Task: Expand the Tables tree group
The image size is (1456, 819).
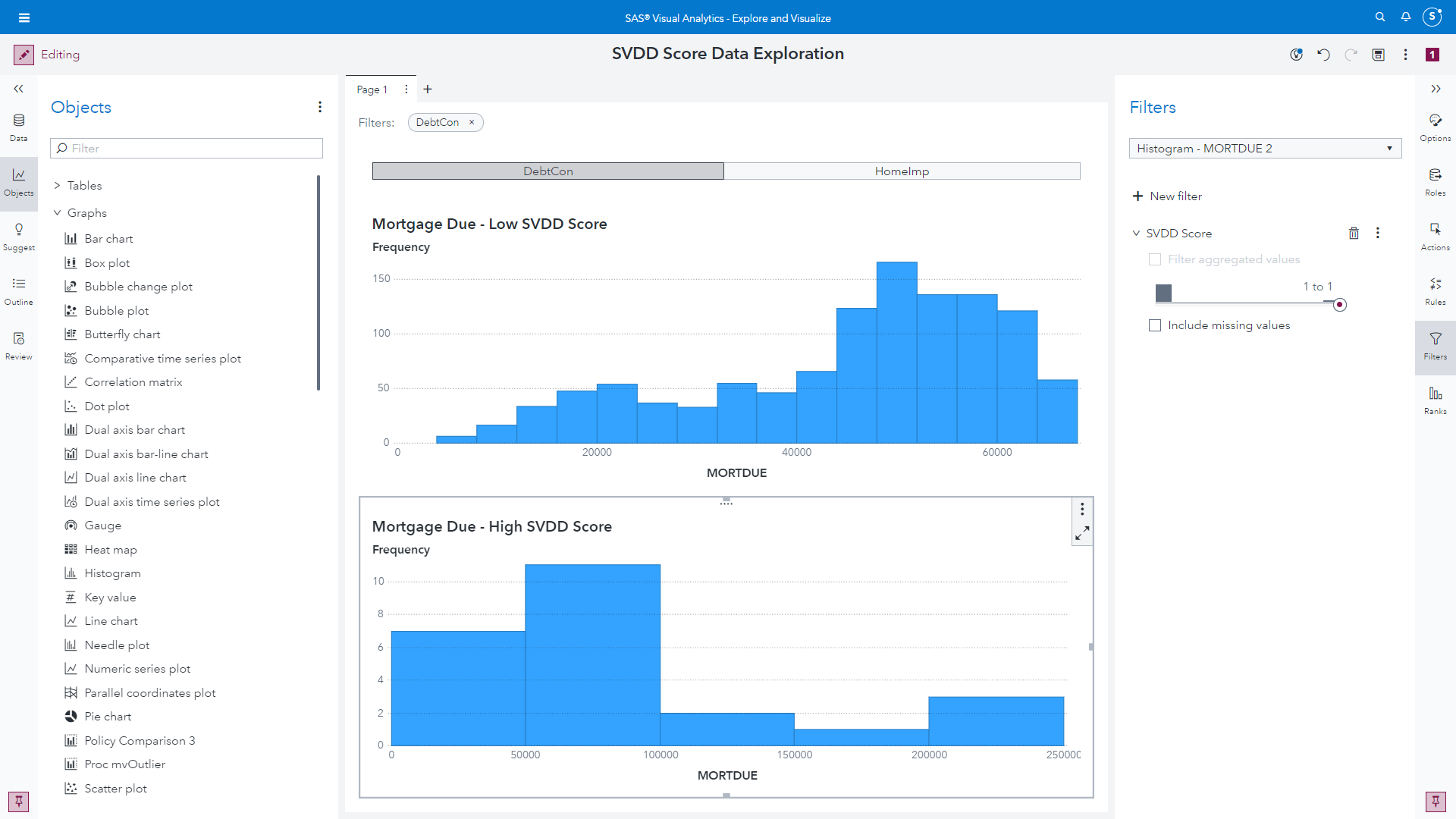Action: point(57,186)
